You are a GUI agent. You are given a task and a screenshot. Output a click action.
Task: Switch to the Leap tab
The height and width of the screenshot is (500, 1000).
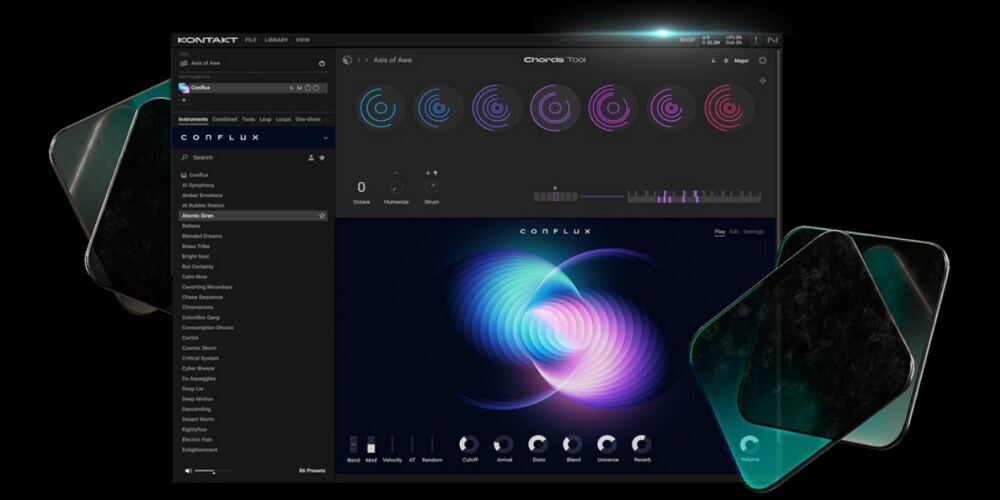tap(265, 119)
